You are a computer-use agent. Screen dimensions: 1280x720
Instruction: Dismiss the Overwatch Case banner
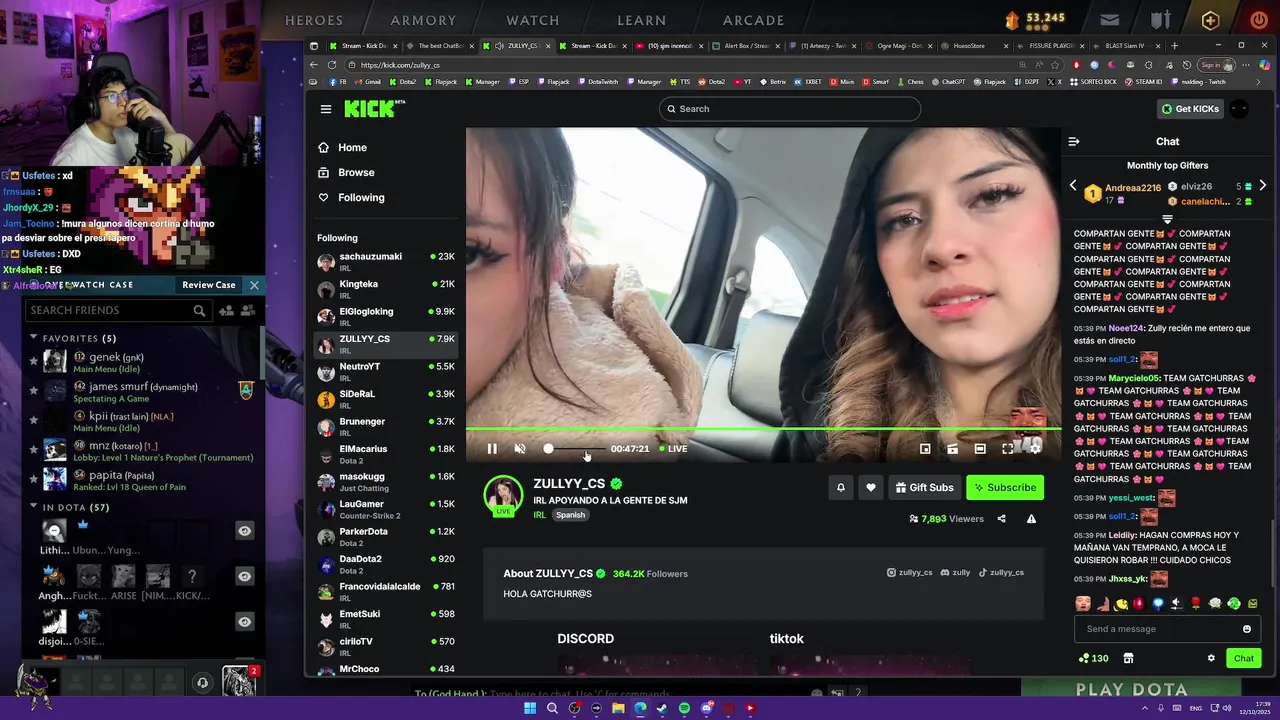pos(254,285)
